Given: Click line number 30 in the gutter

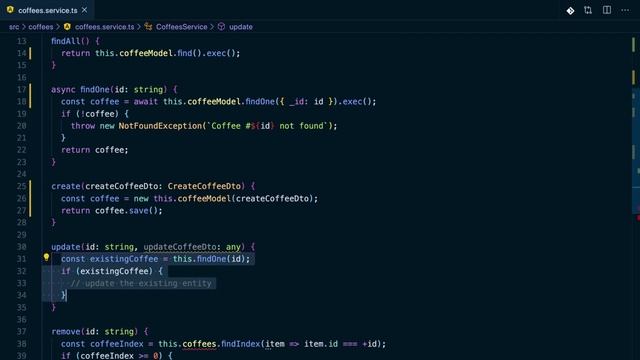Looking at the screenshot, I should 22,247.
